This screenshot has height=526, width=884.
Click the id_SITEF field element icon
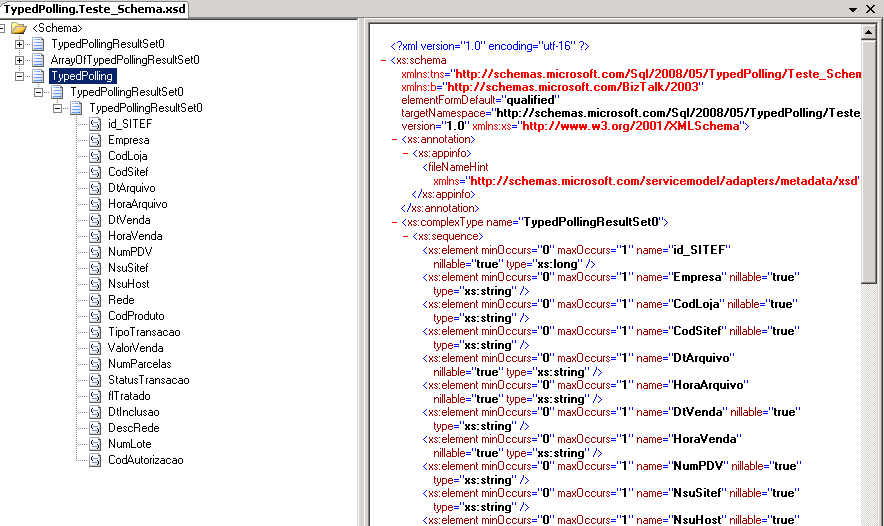(x=95, y=124)
